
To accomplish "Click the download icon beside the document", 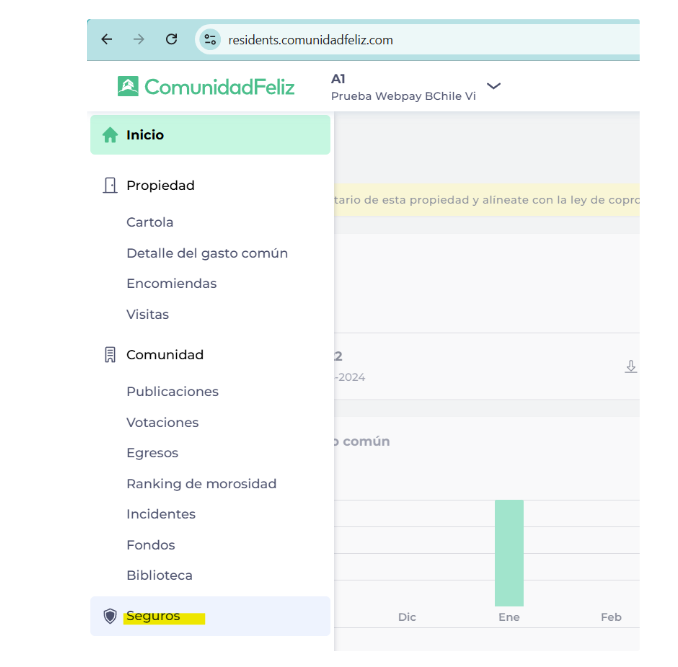I will (630, 367).
